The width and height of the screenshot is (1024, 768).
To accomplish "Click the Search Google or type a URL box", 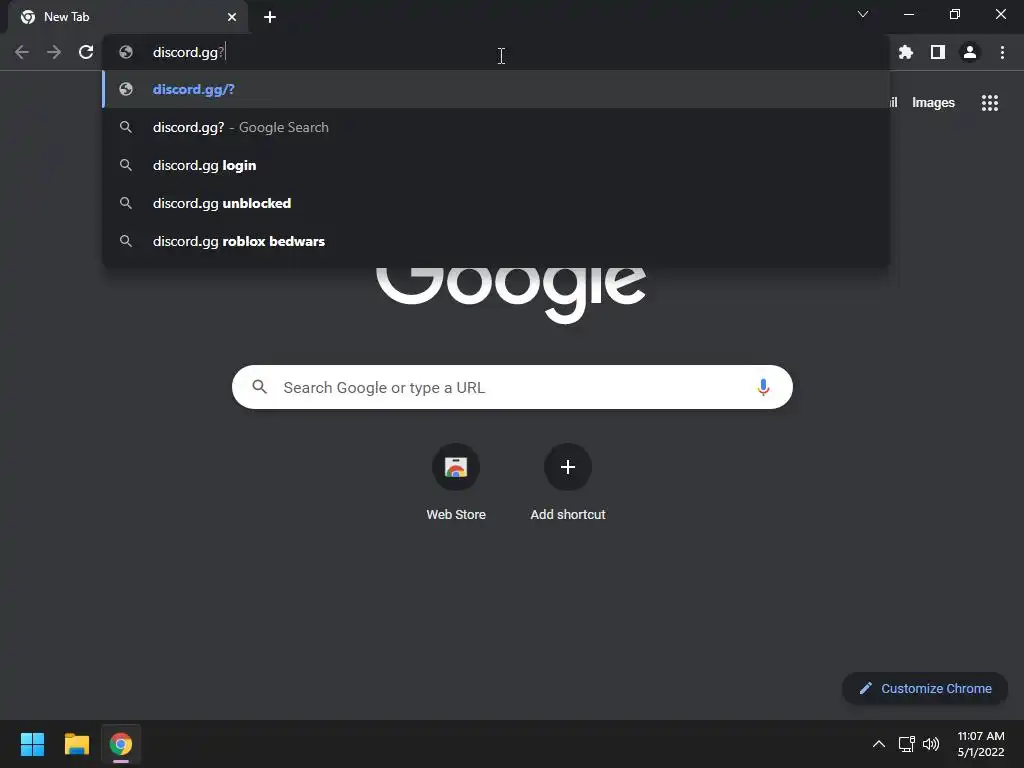I will pyautogui.click(x=512, y=387).
